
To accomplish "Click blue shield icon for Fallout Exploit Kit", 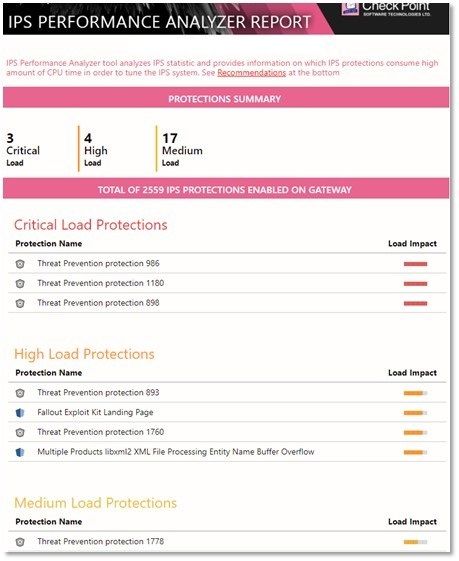I will click(20, 413).
